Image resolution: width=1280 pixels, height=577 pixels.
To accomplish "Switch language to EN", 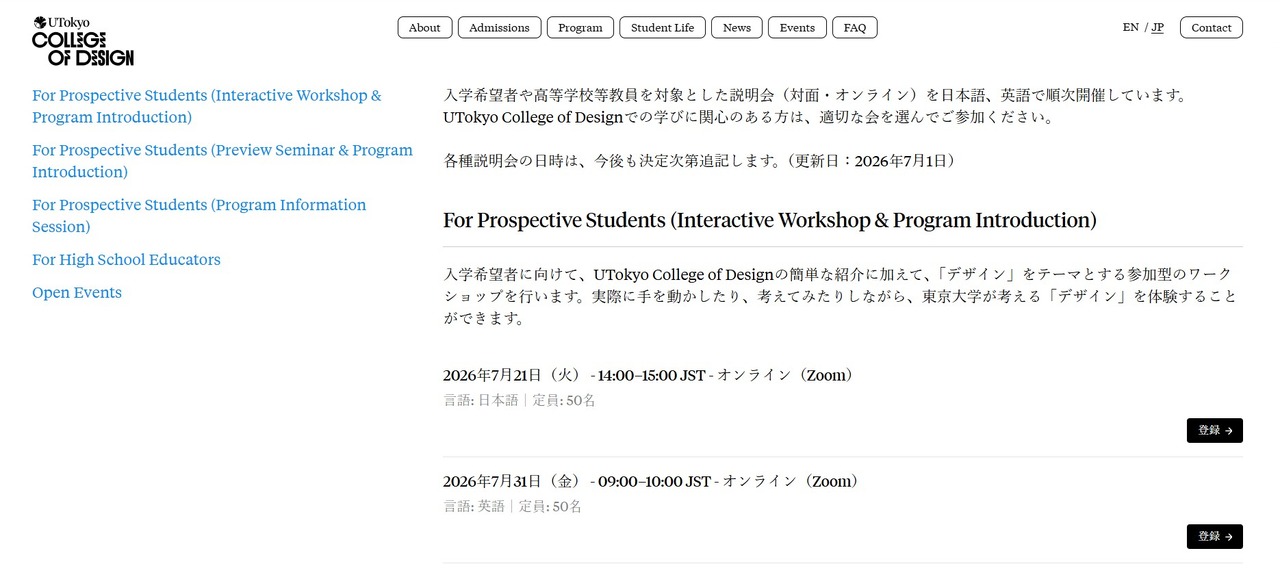I will 1131,27.
